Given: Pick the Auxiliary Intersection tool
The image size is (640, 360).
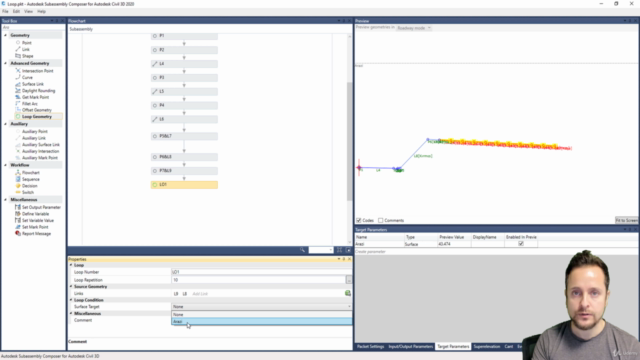Looking at the screenshot, I should (40, 151).
